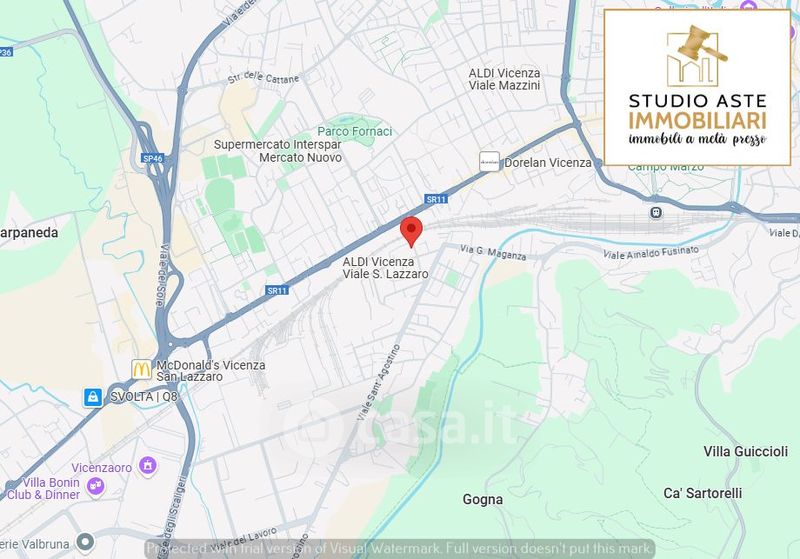800x559 pixels.
Task: Click the railway station icon
Action: (656, 212)
